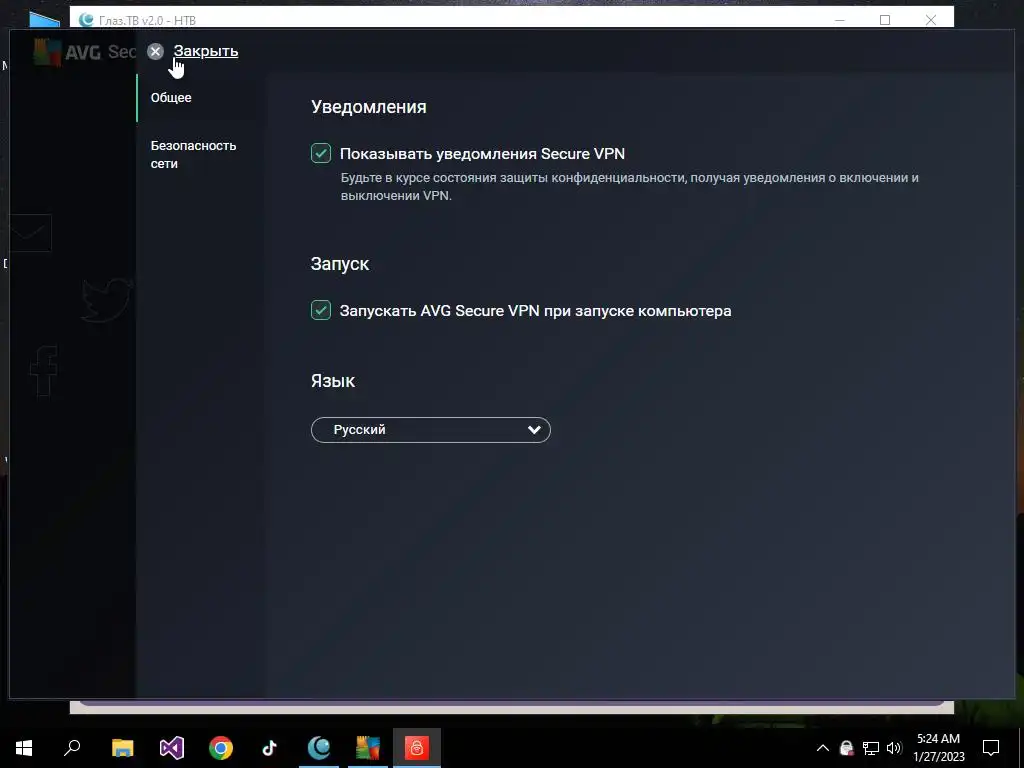
Task: Click the AVG logo in the header
Action: 48,52
